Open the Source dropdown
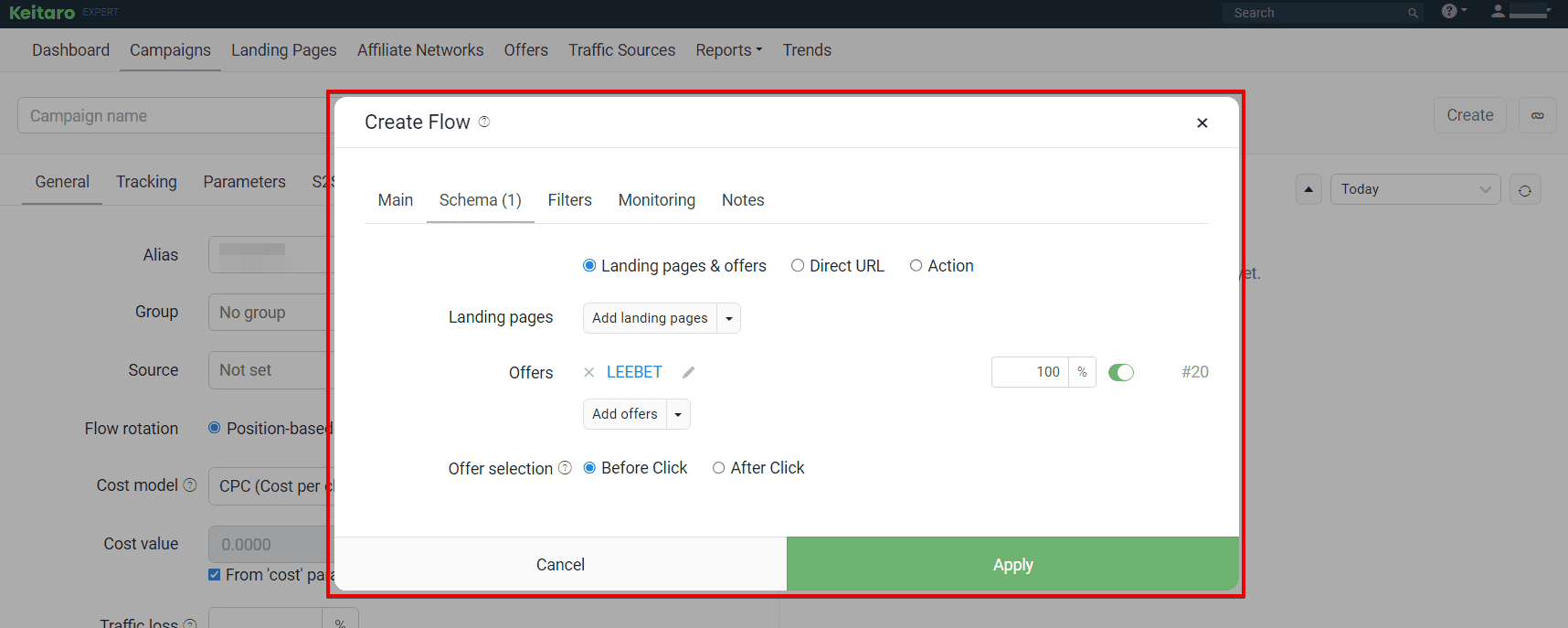1568x628 pixels. tap(271, 370)
